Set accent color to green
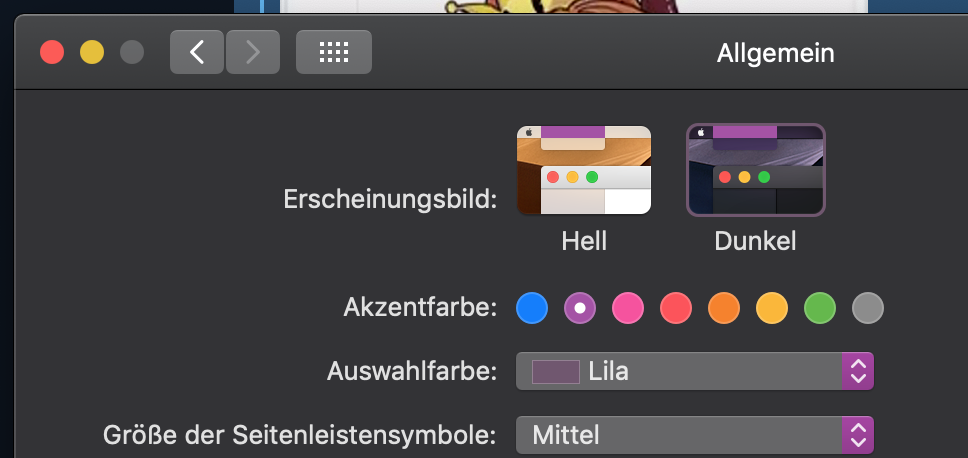 click(820, 308)
